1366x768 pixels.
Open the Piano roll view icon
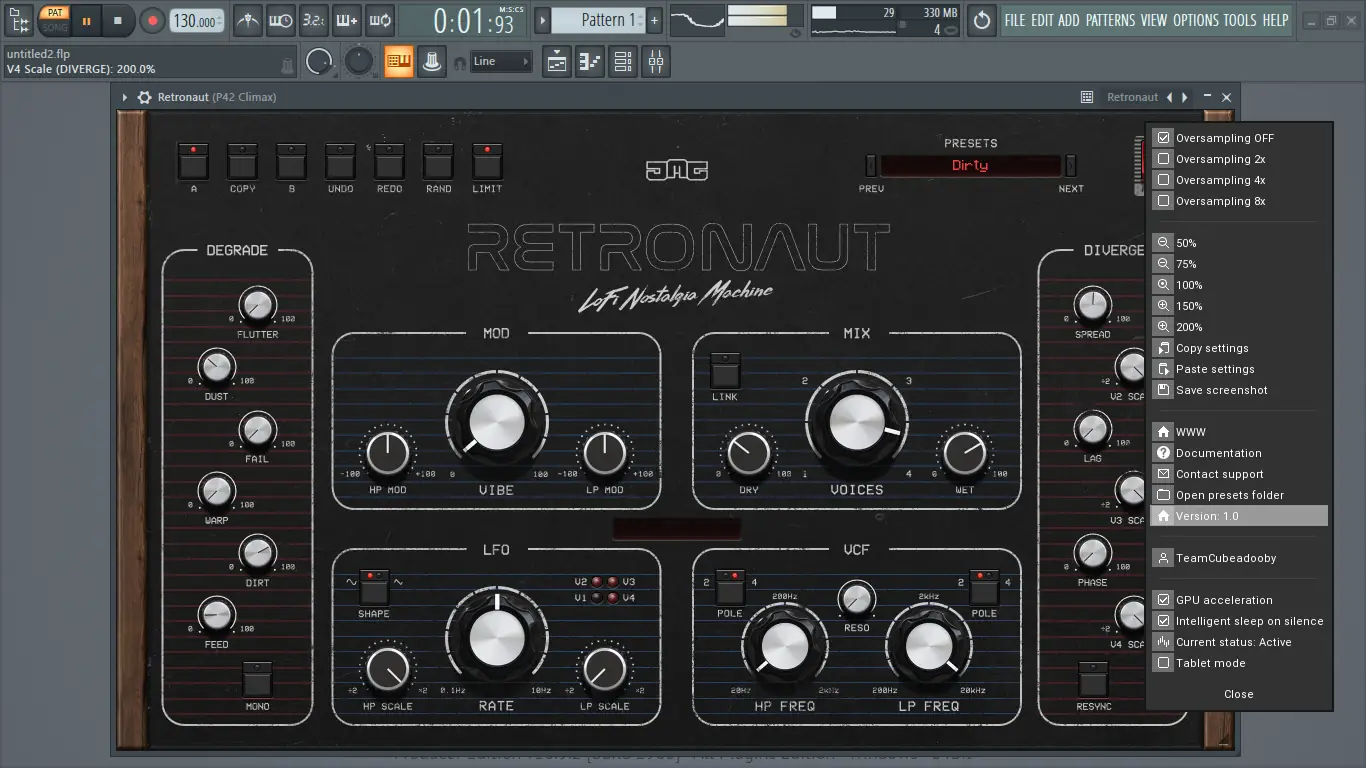(590, 62)
